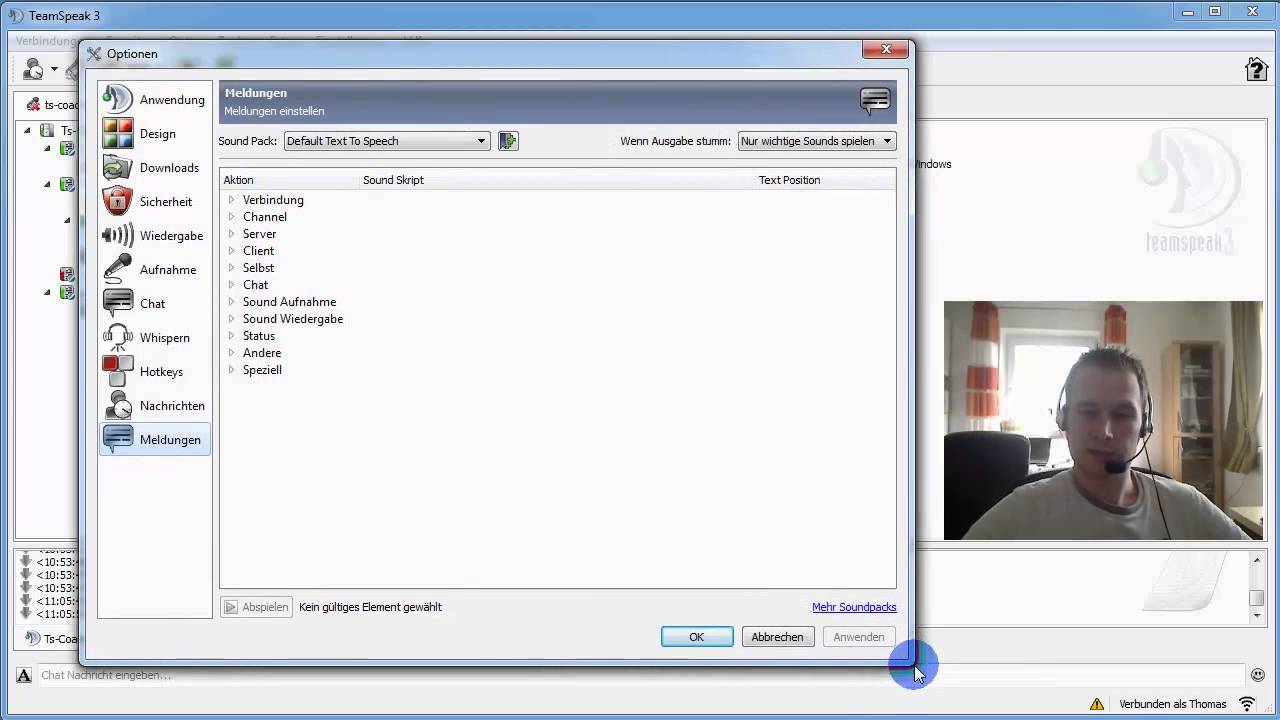Open the Wiedergabe options page
1280x720 pixels.
(155, 235)
